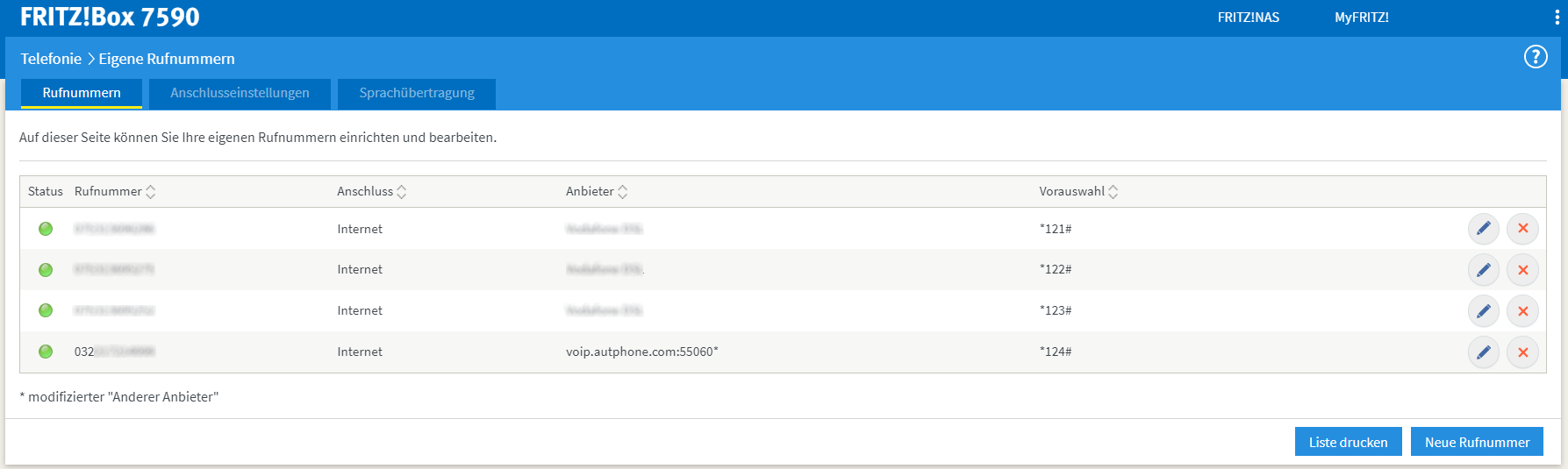Switch to the Sprachübertragung tab
1568x469 pixels.
click(x=417, y=93)
